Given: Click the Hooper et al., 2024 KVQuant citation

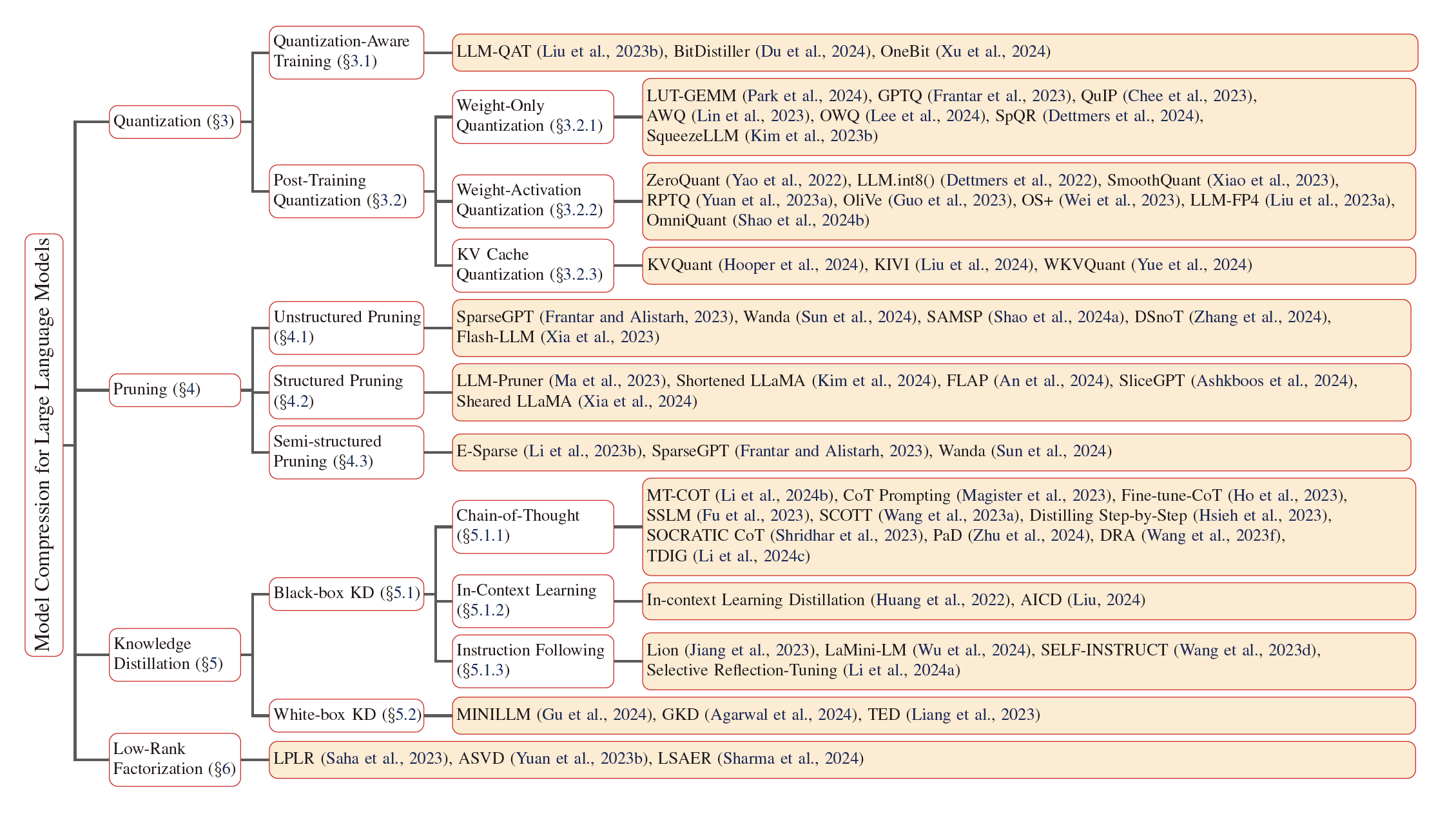Looking at the screenshot, I should (790, 265).
